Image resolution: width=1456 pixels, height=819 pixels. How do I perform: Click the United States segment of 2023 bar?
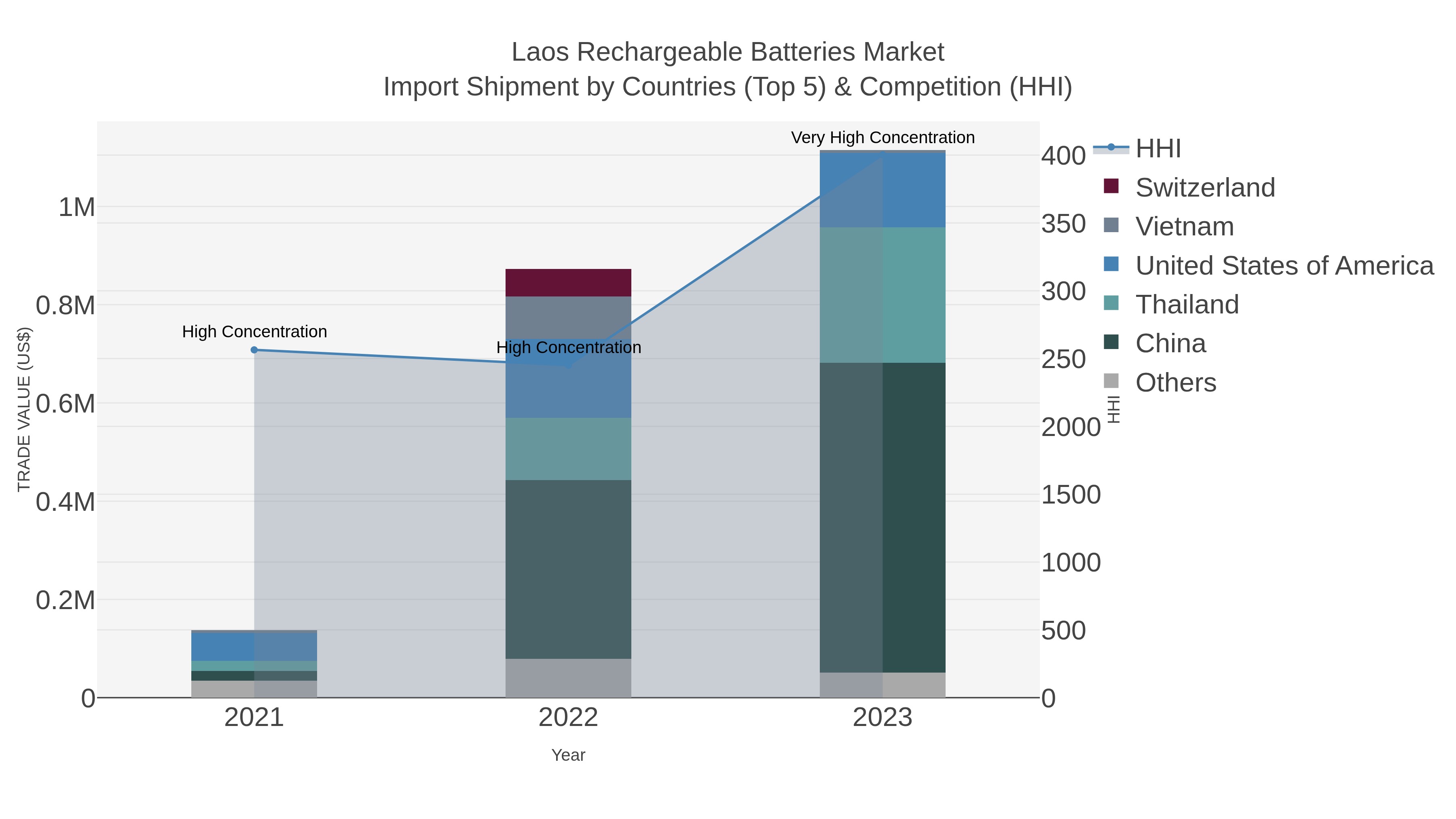(x=882, y=190)
